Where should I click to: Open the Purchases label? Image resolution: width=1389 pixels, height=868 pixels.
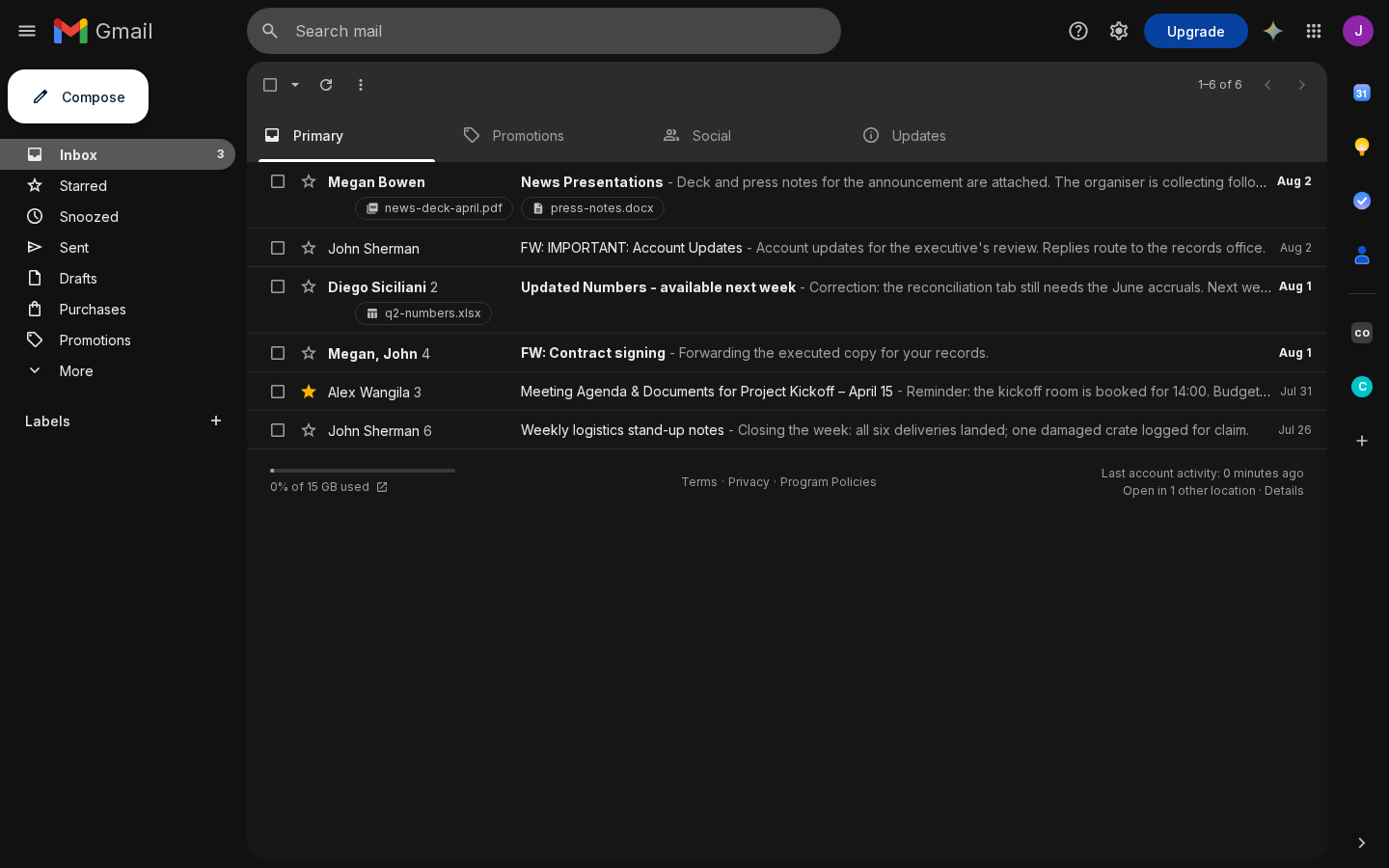(118, 310)
